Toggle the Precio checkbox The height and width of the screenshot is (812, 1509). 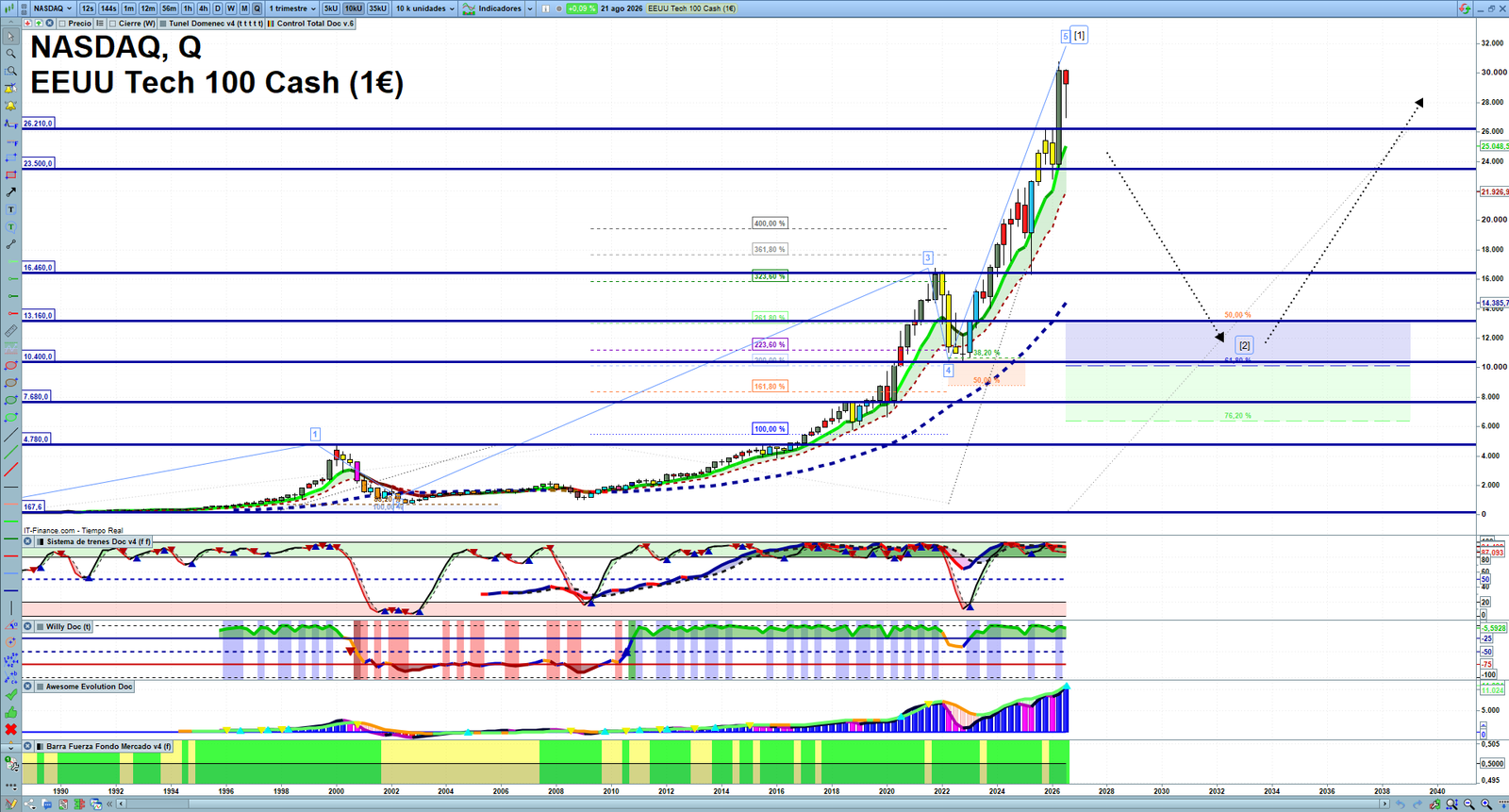click(62, 24)
